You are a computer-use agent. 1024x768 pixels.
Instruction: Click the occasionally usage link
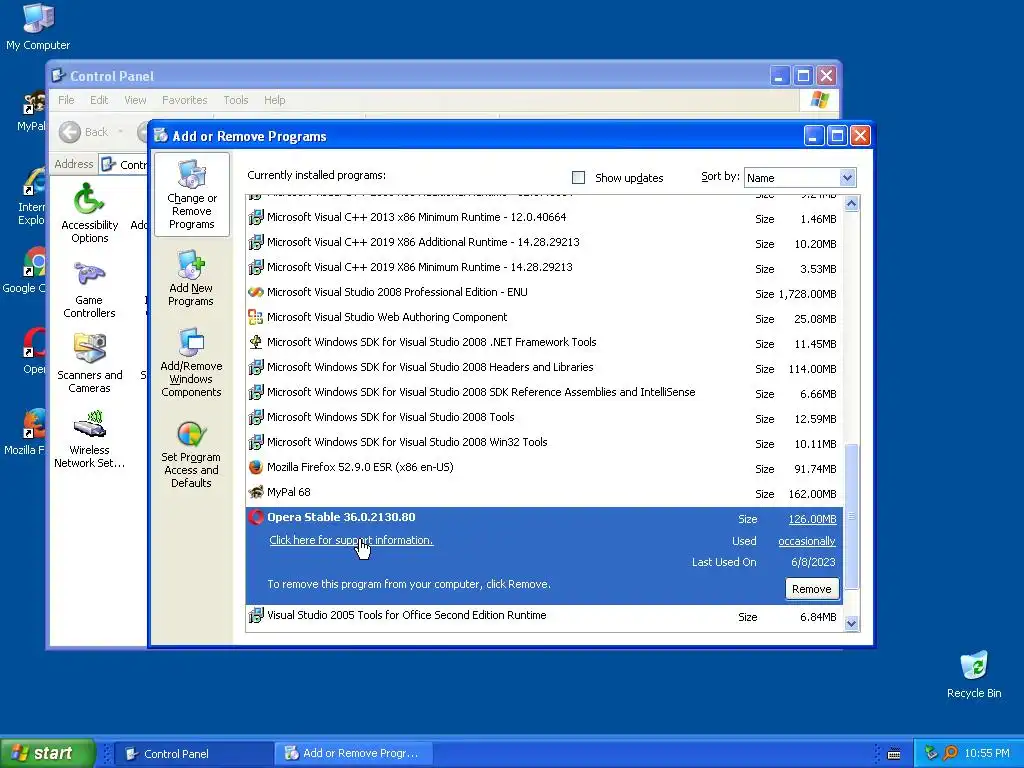pos(807,541)
